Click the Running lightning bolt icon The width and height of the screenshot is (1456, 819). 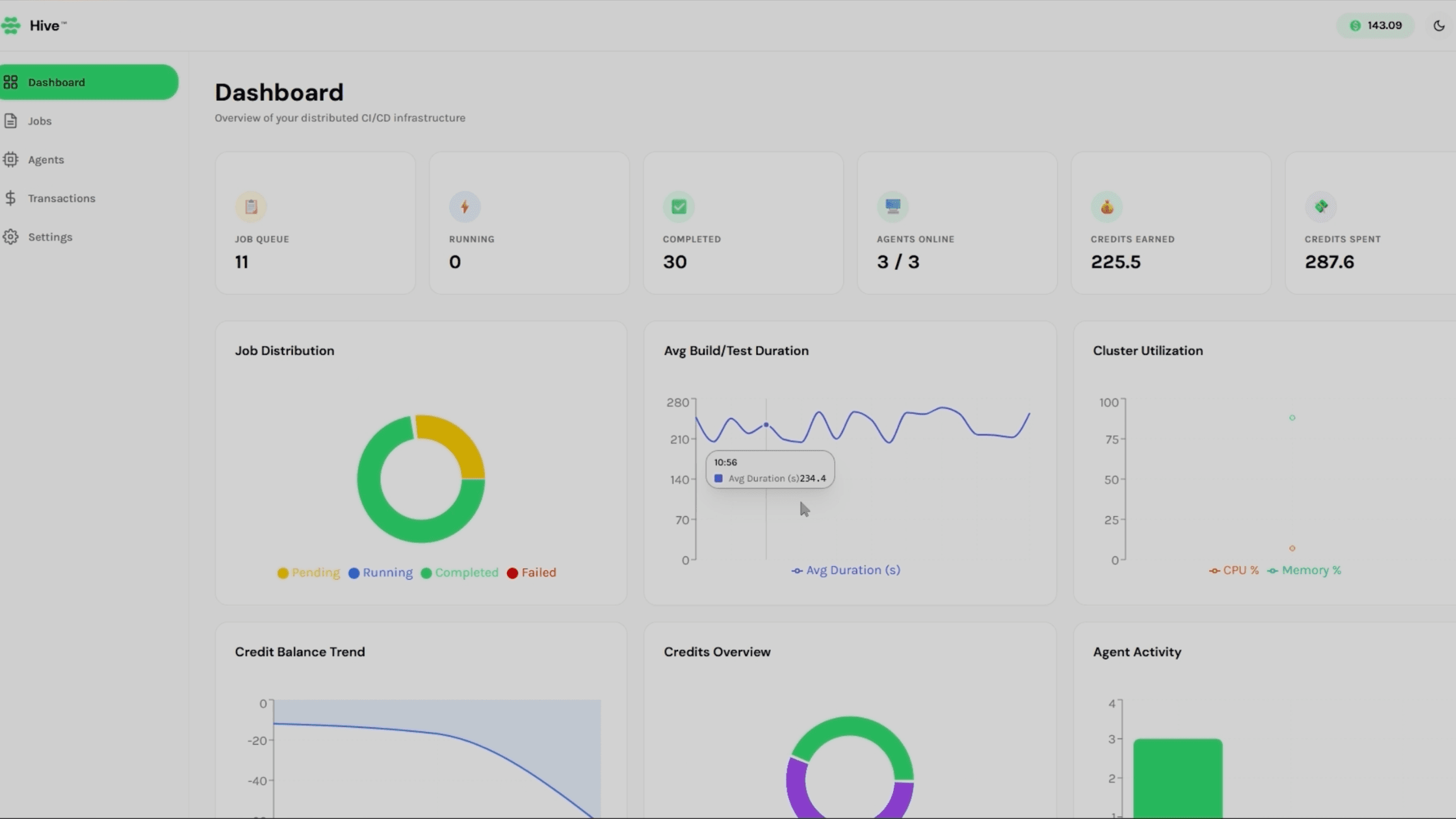465,207
